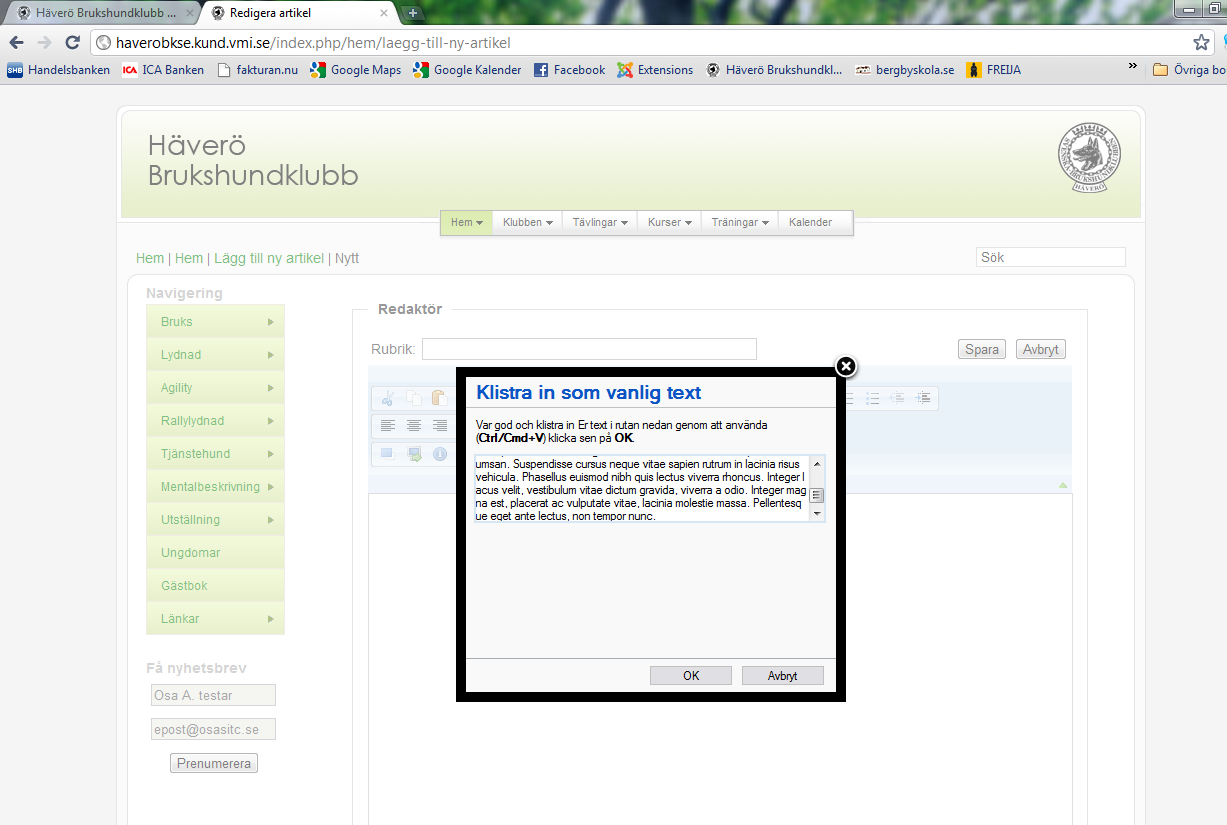Click OK in the paste dialog
This screenshot has height=825, width=1227.
click(691, 676)
